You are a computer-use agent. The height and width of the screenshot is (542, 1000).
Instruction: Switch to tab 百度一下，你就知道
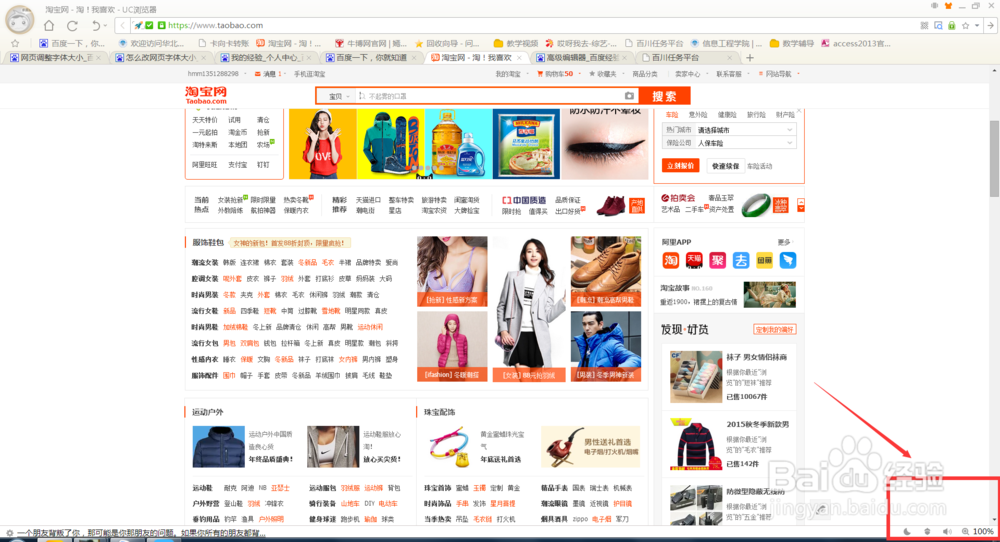coord(371,57)
